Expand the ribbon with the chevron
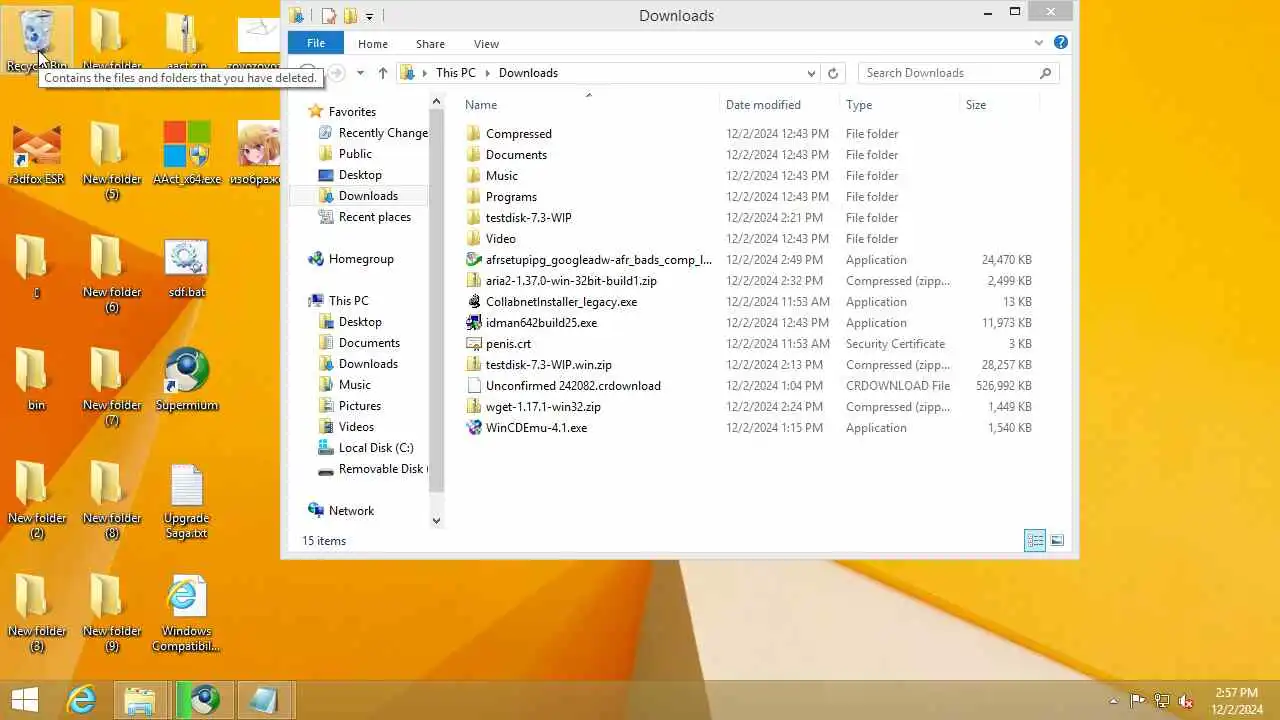 (x=1038, y=43)
